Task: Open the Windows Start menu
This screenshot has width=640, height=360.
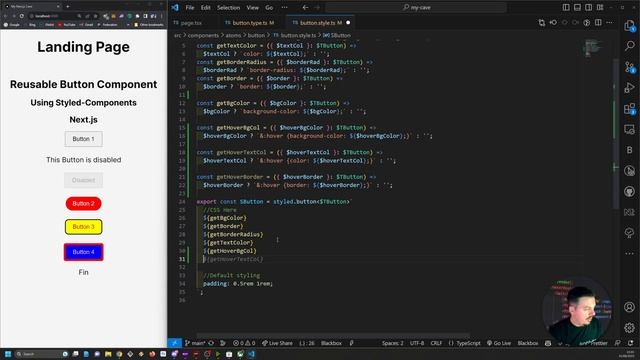Action: pos(7,354)
